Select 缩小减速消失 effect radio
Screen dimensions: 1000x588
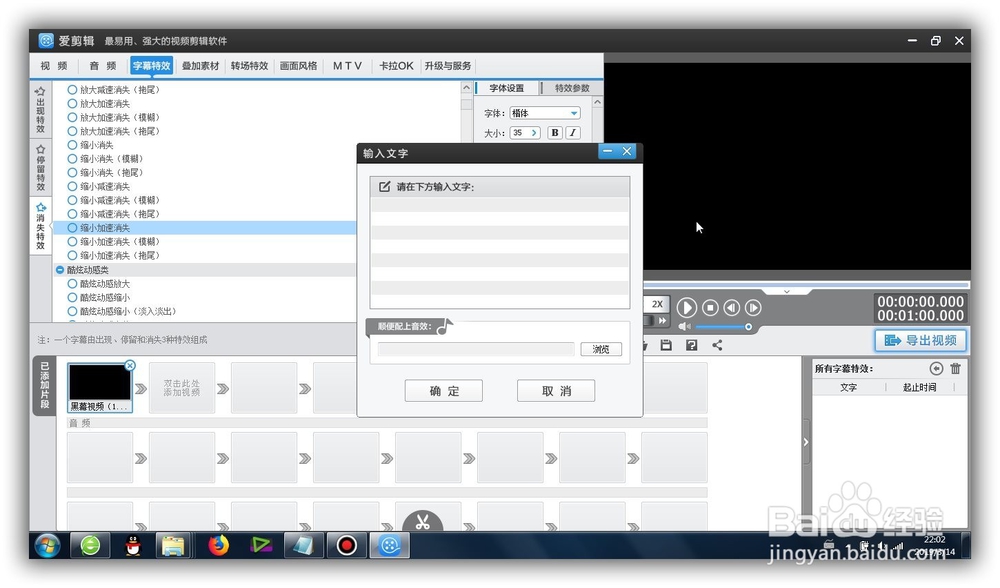(x=72, y=186)
